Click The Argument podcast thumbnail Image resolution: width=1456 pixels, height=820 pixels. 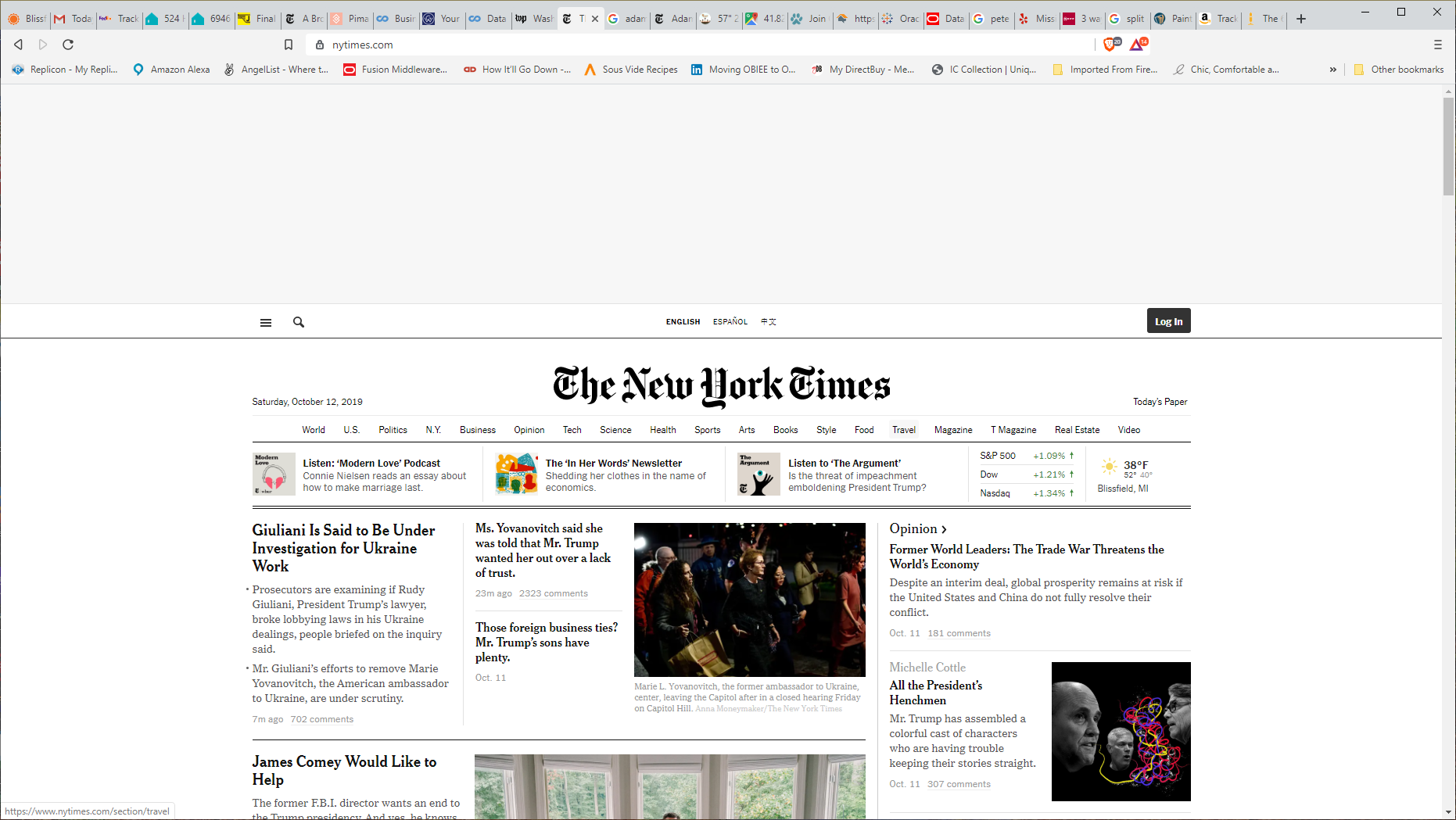[759, 474]
